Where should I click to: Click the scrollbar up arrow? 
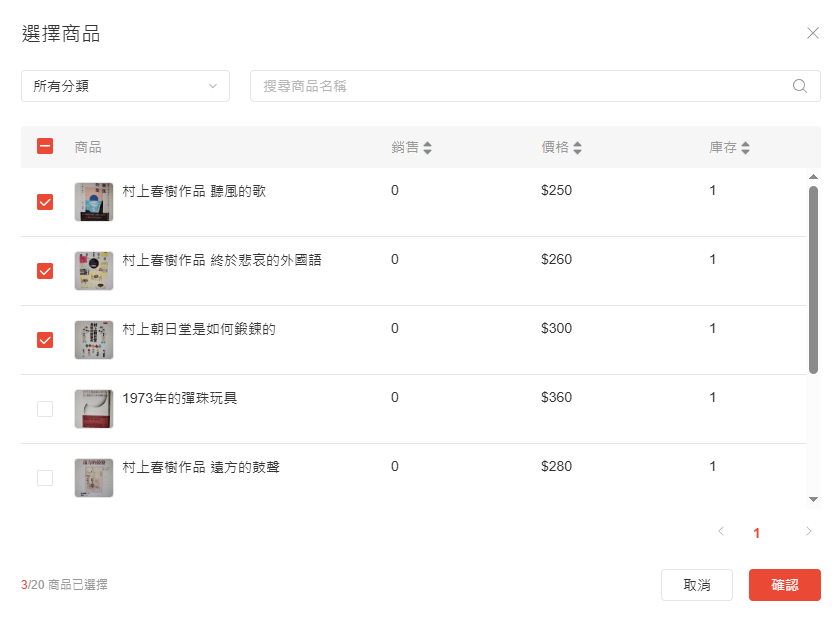click(x=813, y=177)
